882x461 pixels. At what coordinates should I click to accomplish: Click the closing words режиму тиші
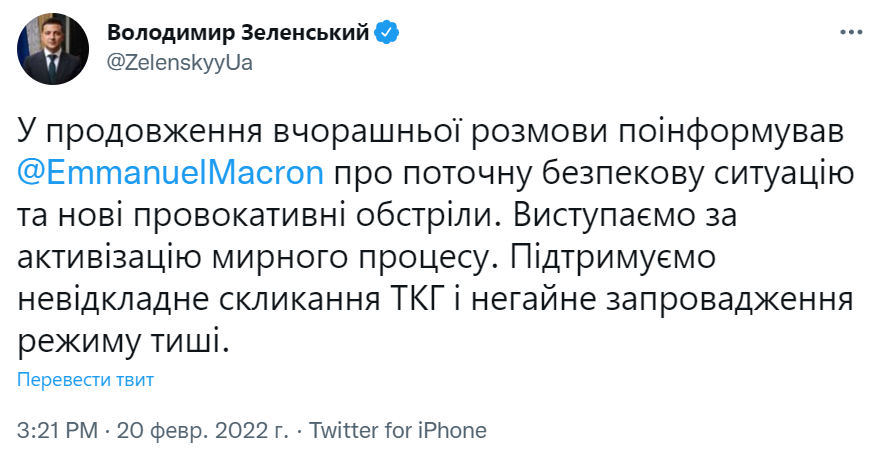pos(124,342)
